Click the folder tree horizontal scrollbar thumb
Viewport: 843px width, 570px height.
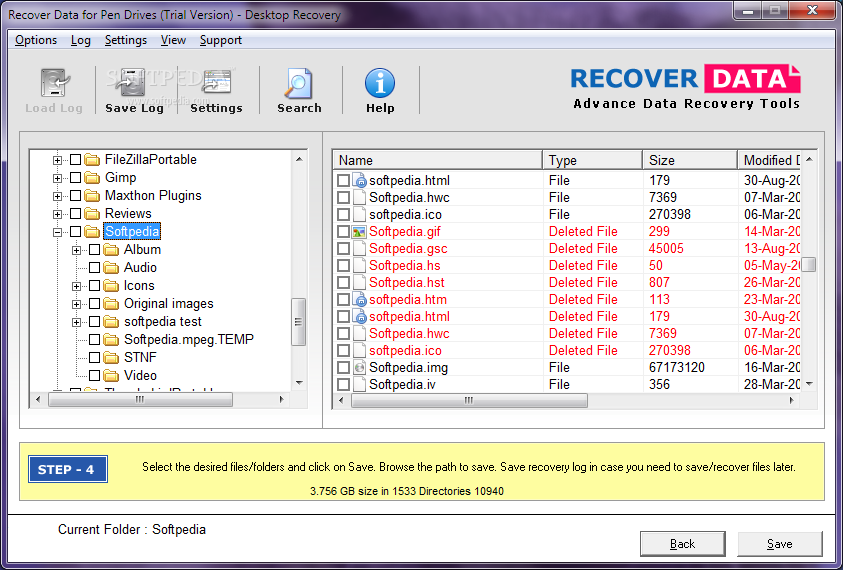pos(140,400)
